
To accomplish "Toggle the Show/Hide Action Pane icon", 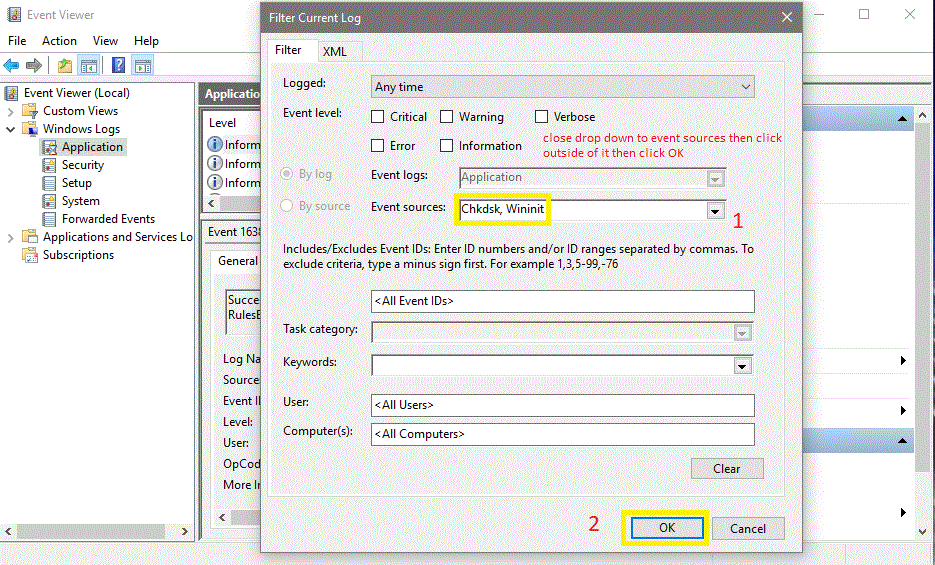I will (x=143, y=65).
